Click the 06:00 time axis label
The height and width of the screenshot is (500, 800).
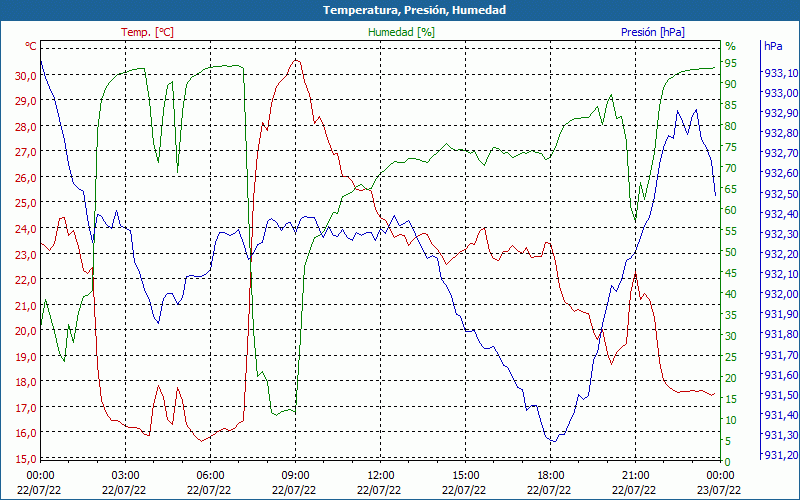click(x=210, y=476)
